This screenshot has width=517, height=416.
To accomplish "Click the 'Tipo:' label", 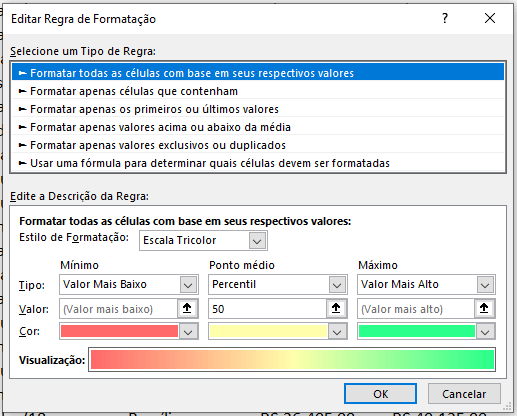I will tap(32, 285).
